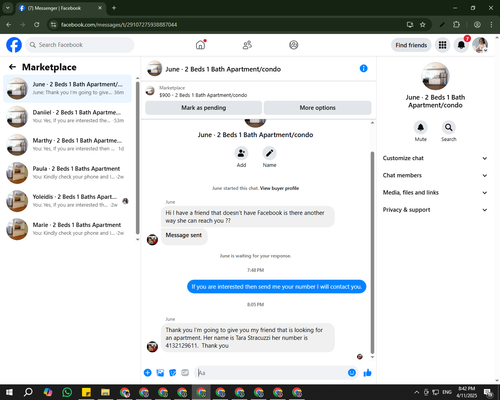Open the profile circle icon in top navigation
The height and width of the screenshot is (400, 500).
pos(294,45)
